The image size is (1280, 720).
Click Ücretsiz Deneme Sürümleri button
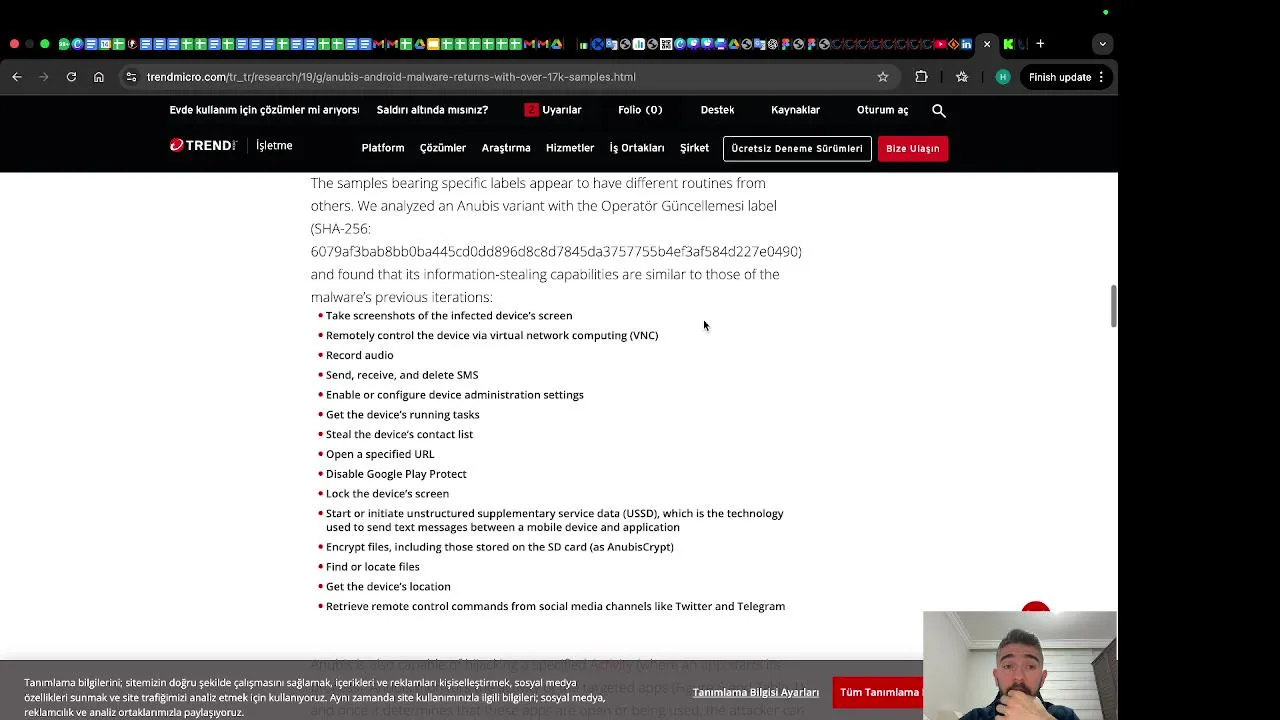point(797,148)
